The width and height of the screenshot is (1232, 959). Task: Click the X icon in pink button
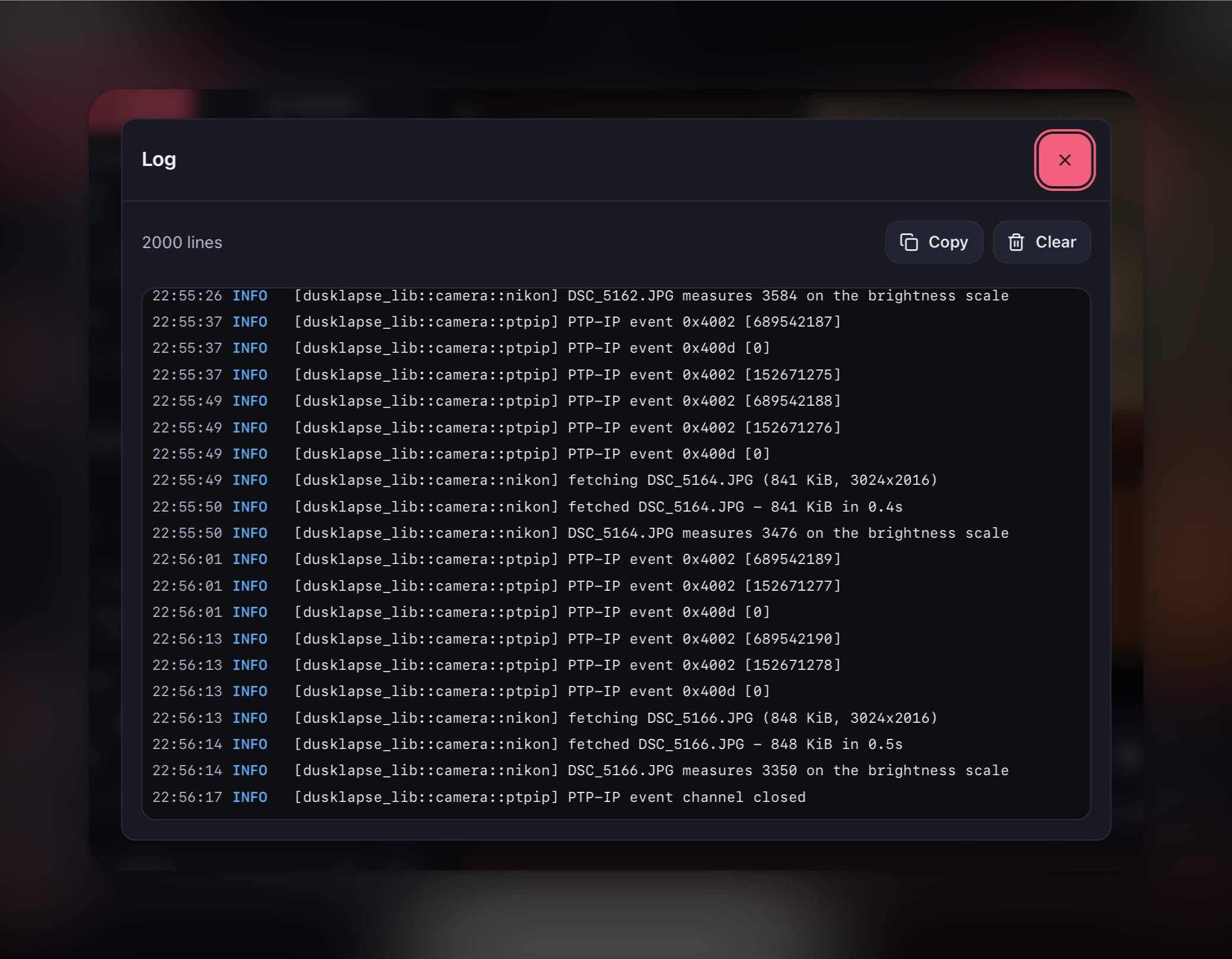1065,160
